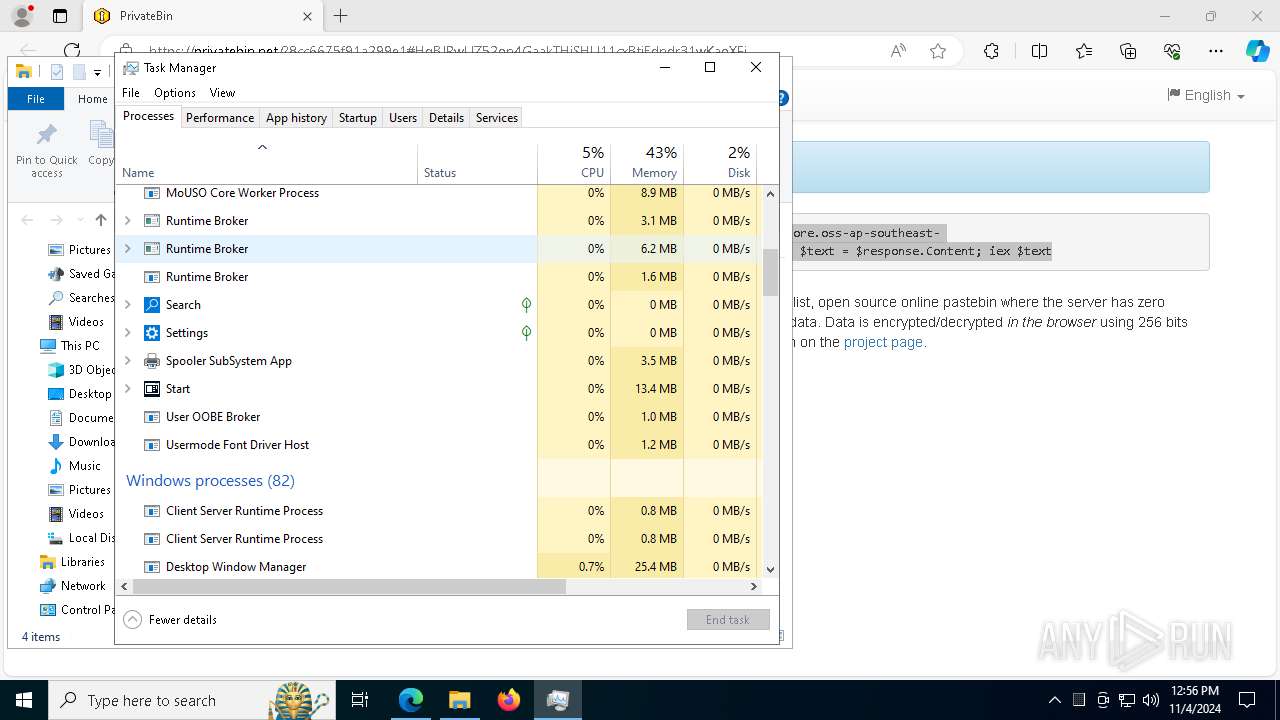Show hidden system tray icons
Viewport: 1280px width, 720px height.
pyautogui.click(x=1055, y=700)
